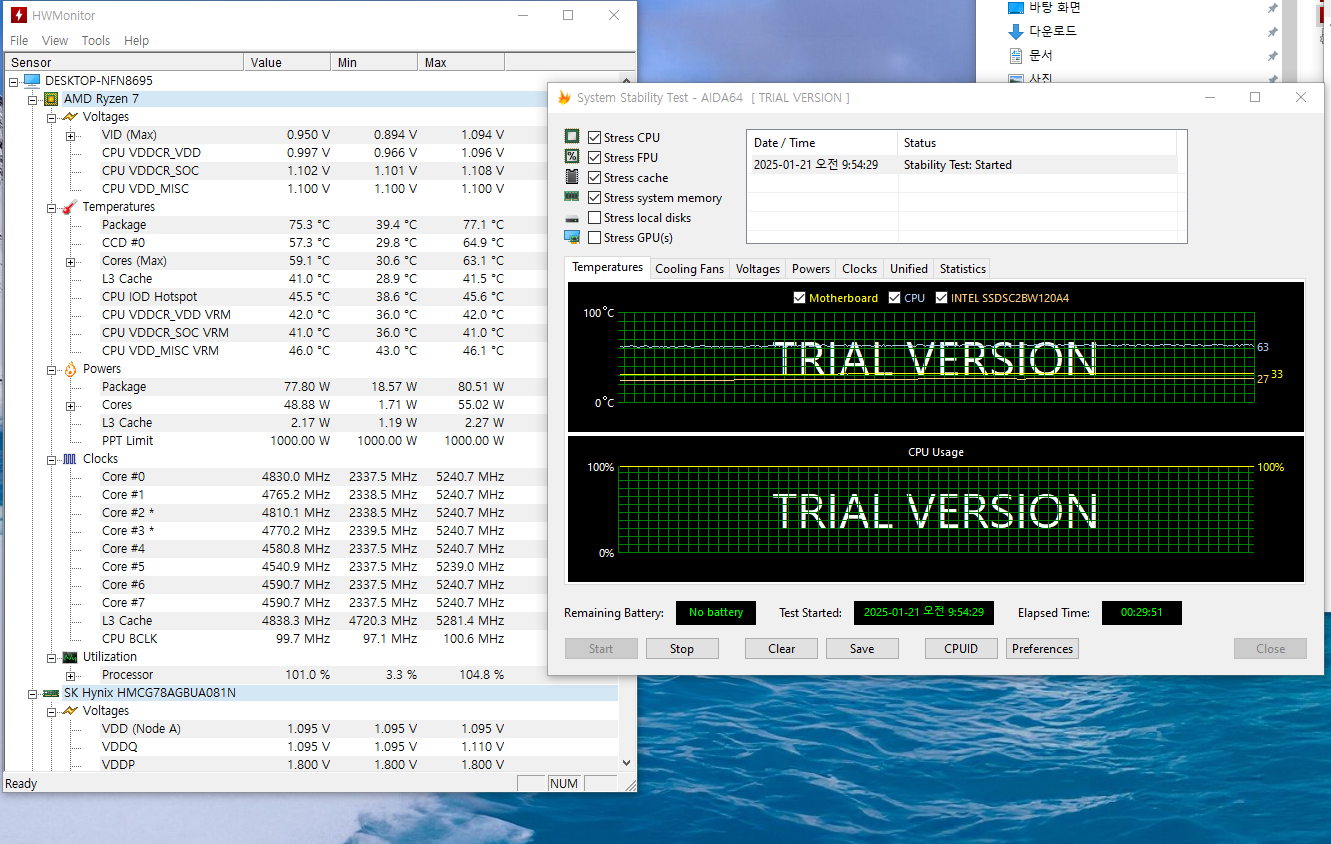
Task: Click the Stress cache chip icon
Action: click(x=572, y=177)
